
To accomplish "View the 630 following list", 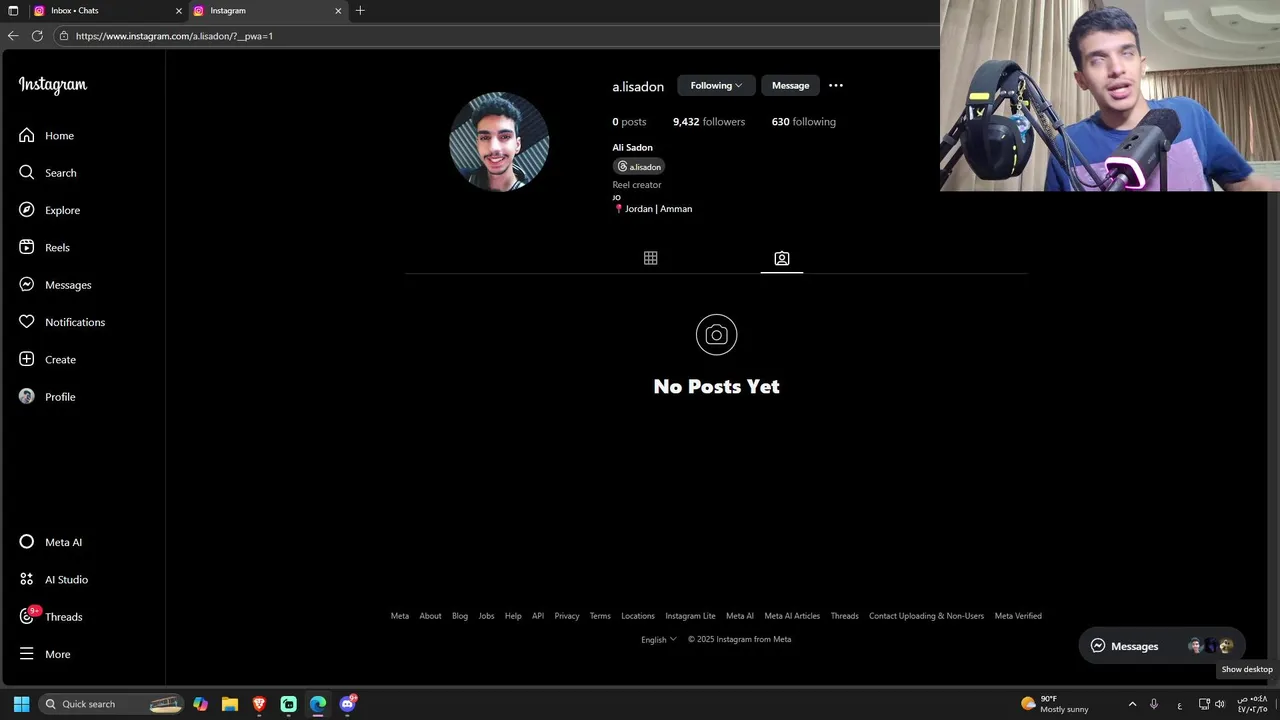I will (803, 122).
